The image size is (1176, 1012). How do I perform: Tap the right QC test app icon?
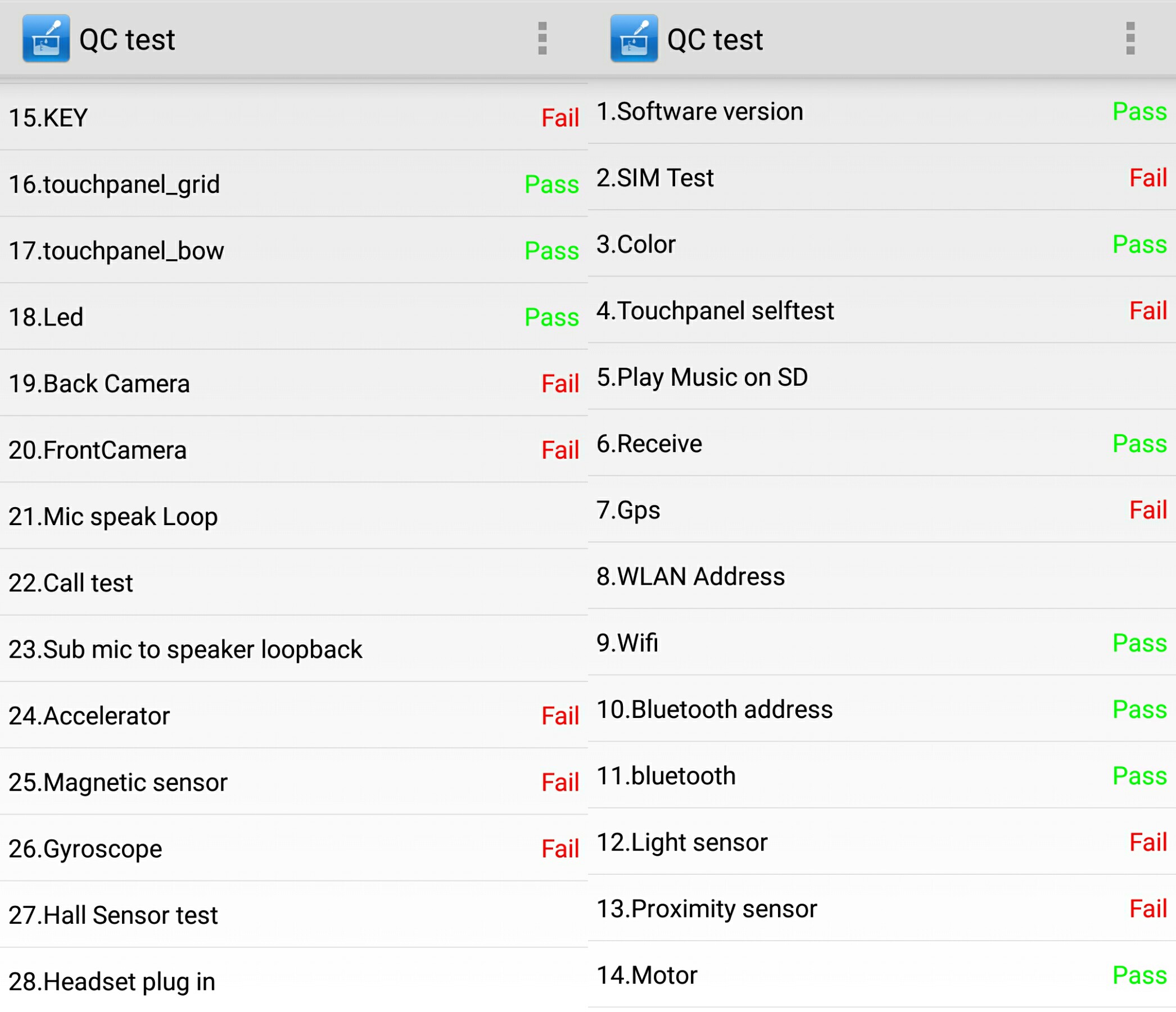[634, 39]
